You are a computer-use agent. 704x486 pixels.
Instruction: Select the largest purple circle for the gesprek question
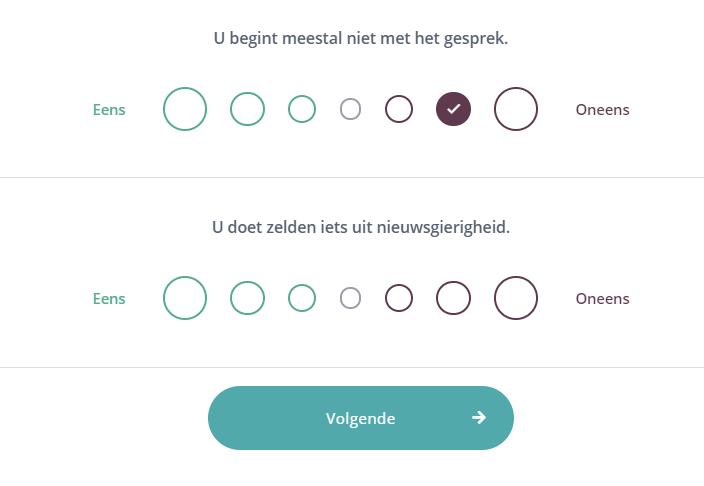pos(516,109)
